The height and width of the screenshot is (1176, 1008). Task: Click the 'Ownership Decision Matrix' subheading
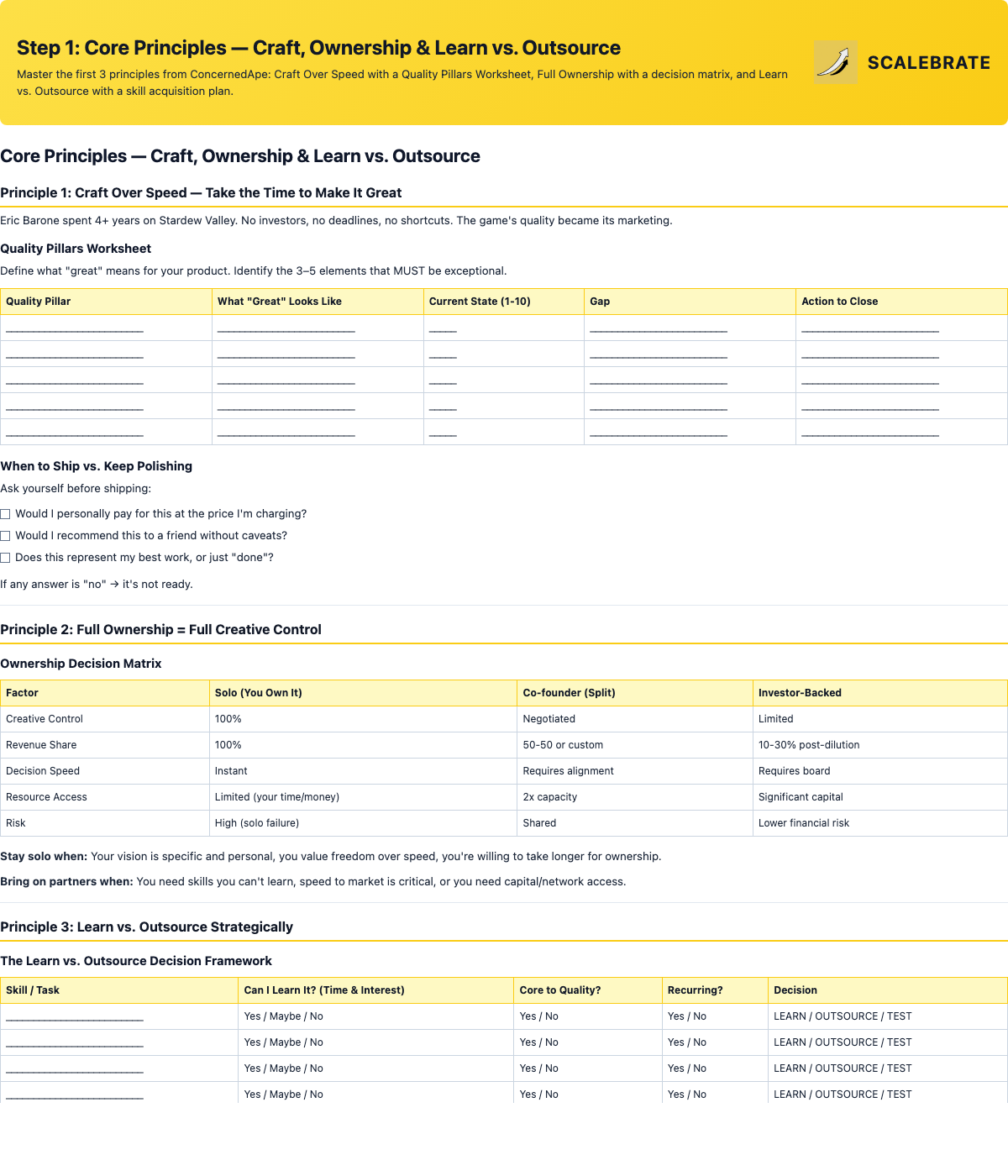coord(81,664)
